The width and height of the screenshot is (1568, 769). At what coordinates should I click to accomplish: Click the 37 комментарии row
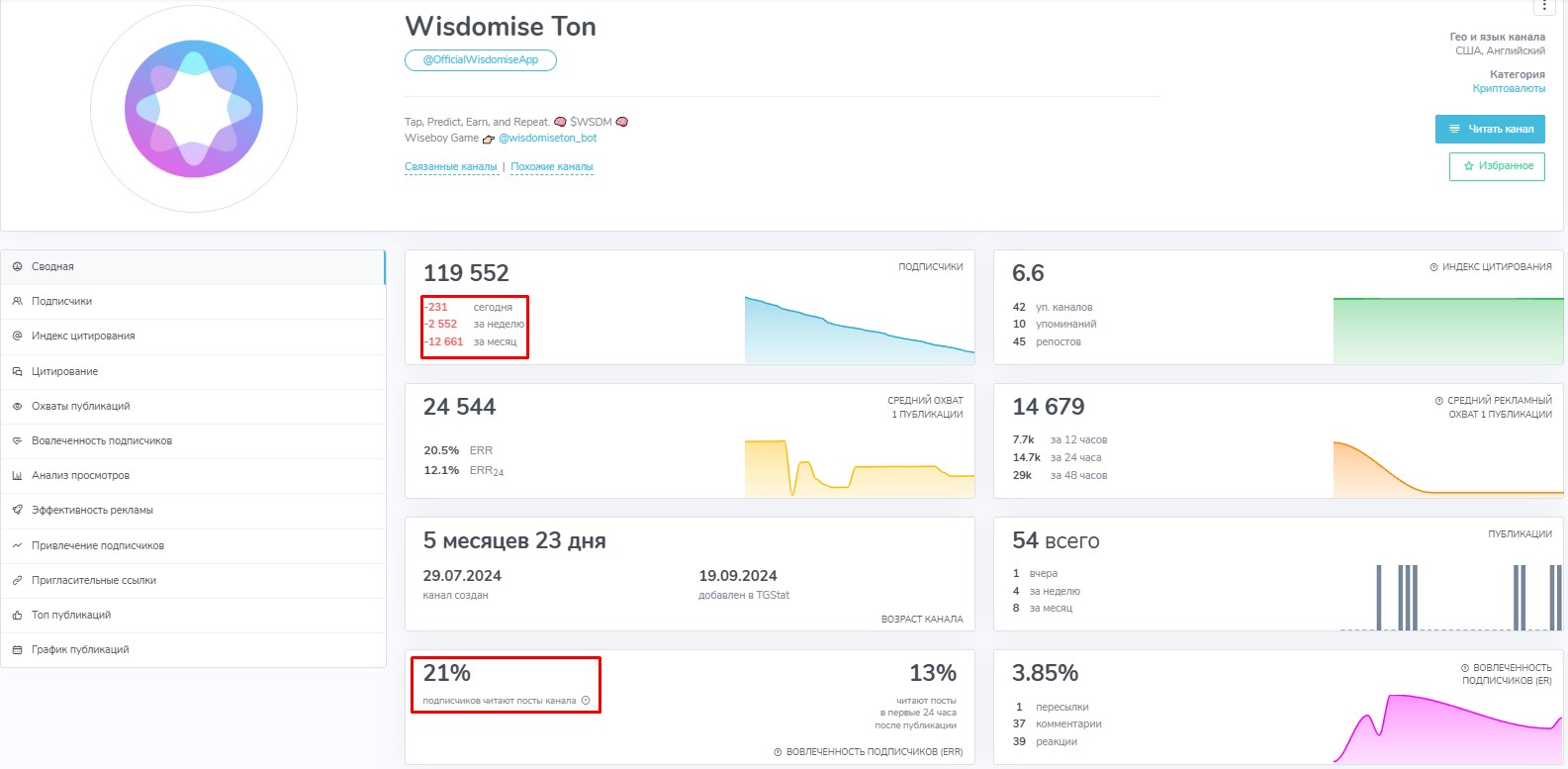[1057, 724]
